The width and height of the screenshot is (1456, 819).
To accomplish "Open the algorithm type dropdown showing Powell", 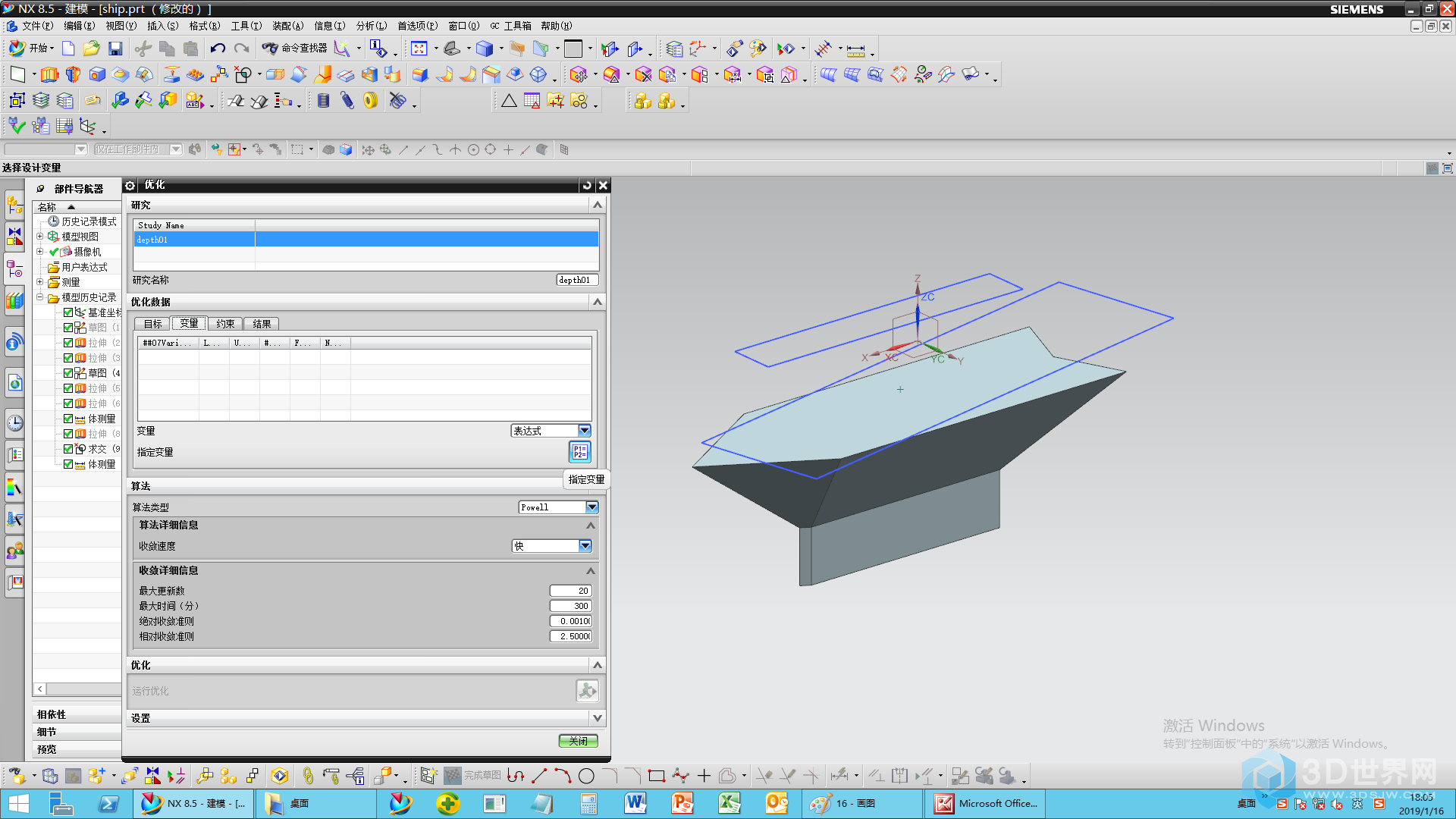I will (558, 507).
